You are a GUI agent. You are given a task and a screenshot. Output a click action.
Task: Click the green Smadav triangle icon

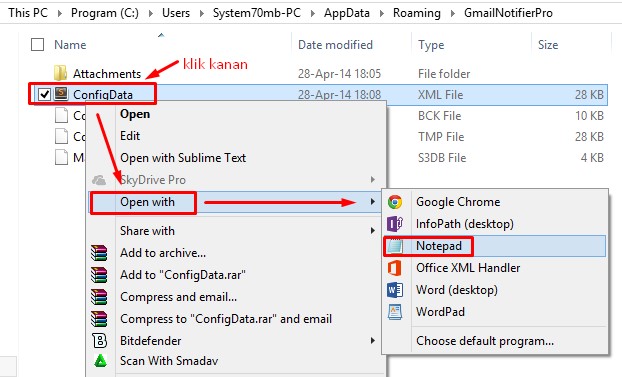pos(100,360)
